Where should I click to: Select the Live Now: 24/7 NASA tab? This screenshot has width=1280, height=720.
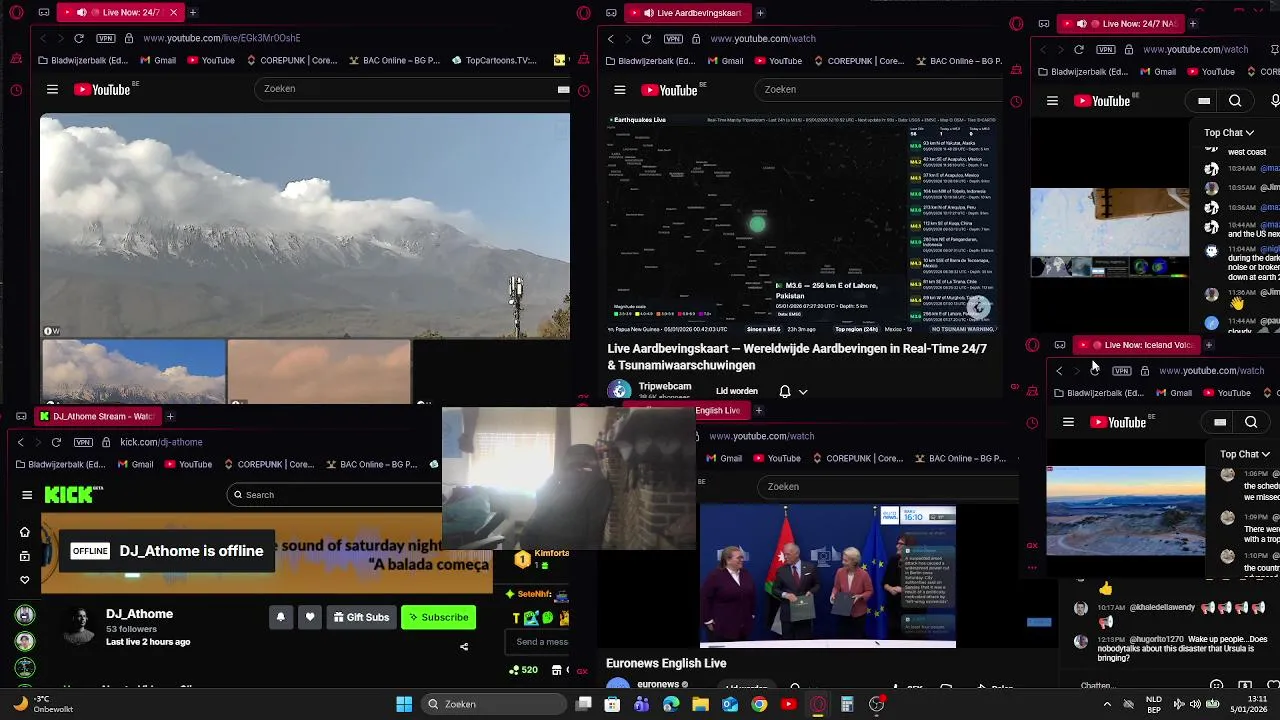click(1121, 23)
